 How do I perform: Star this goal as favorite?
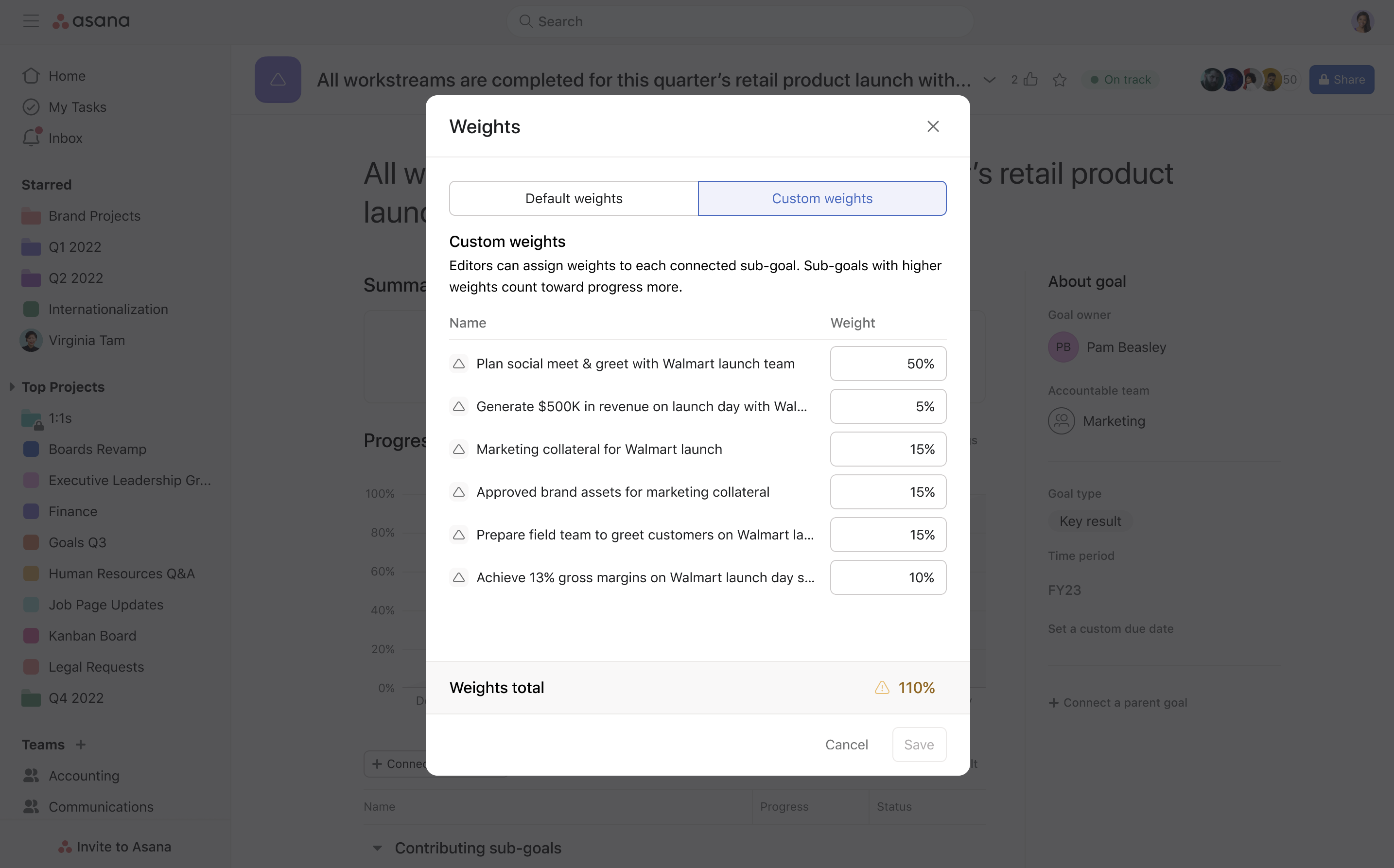click(x=1059, y=79)
